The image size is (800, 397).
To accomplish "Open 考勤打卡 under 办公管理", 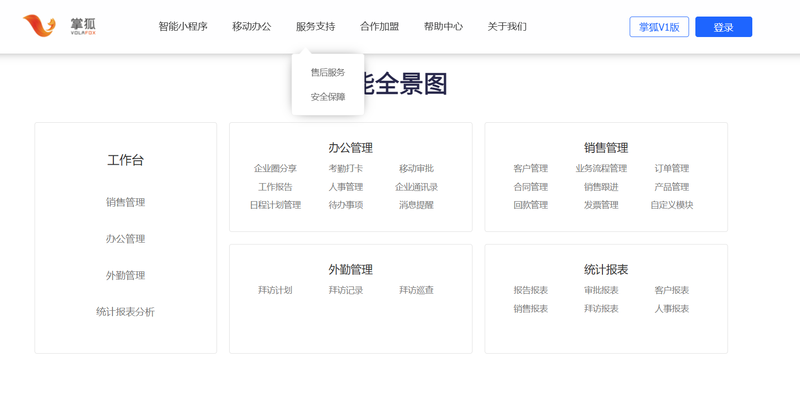I will [346, 168].
